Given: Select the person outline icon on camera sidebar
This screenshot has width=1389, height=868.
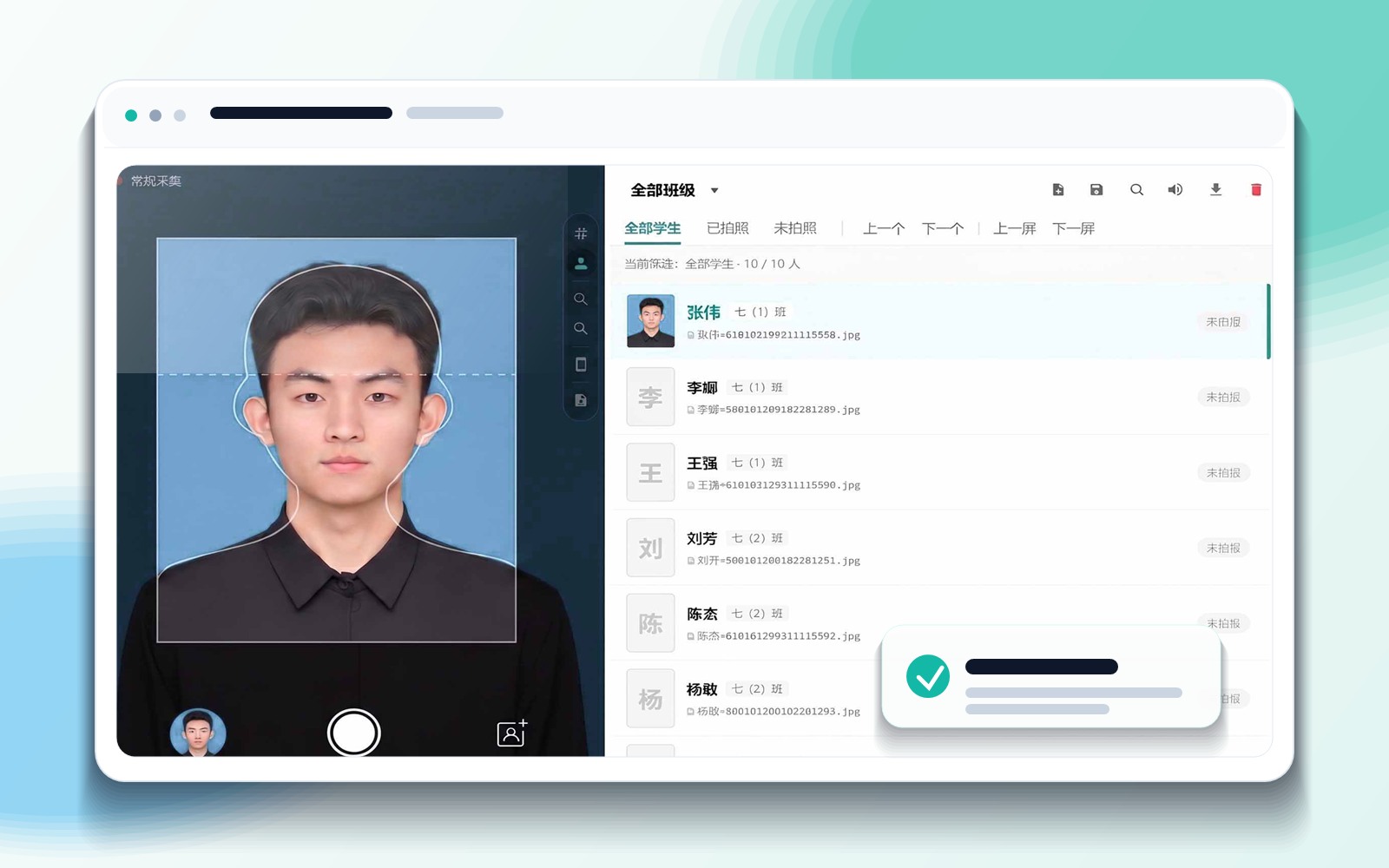Looking at the screenshot, I should [581, 263].
